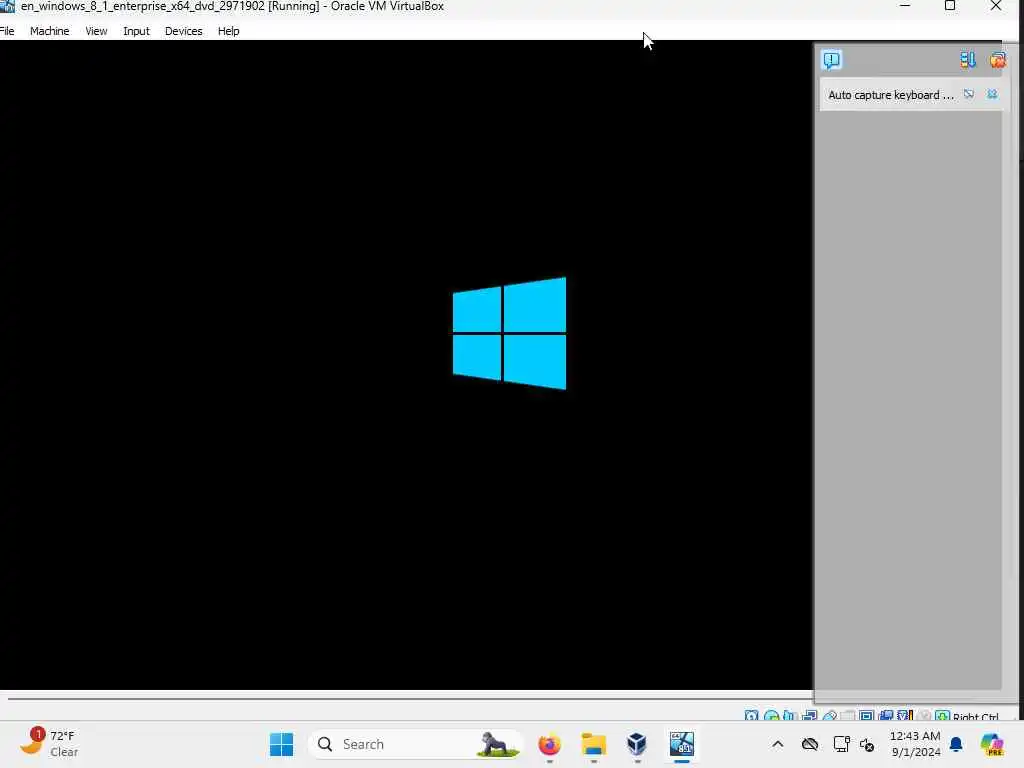Click the VirtualBox title bar app icon
1024x768 pixels.
7,6
